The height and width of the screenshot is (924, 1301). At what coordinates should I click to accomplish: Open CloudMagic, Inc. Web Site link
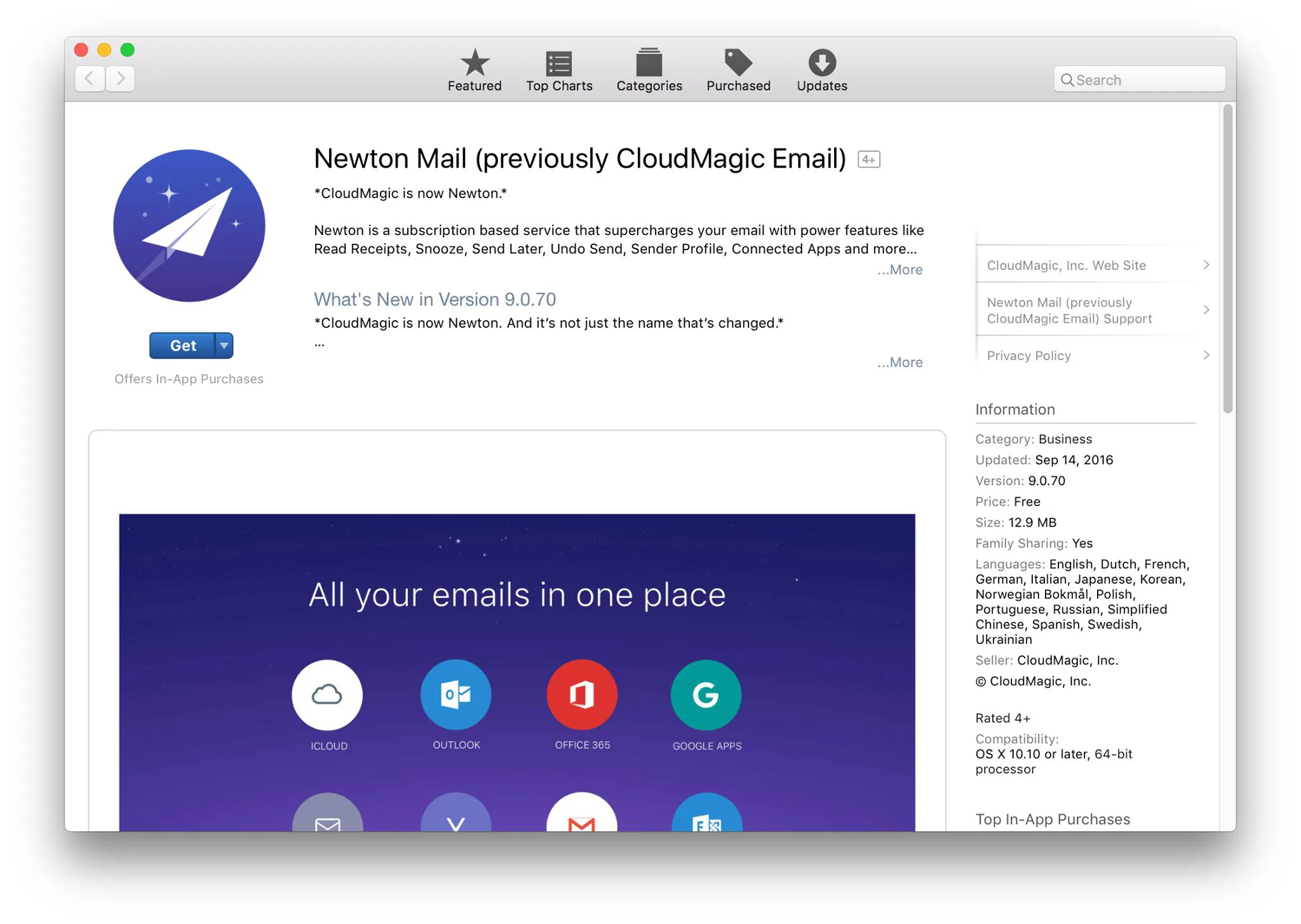1066,265
